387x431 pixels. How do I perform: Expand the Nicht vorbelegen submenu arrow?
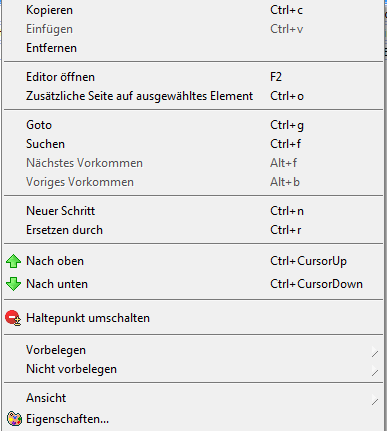pyautogui.click(x=375, y=372)
